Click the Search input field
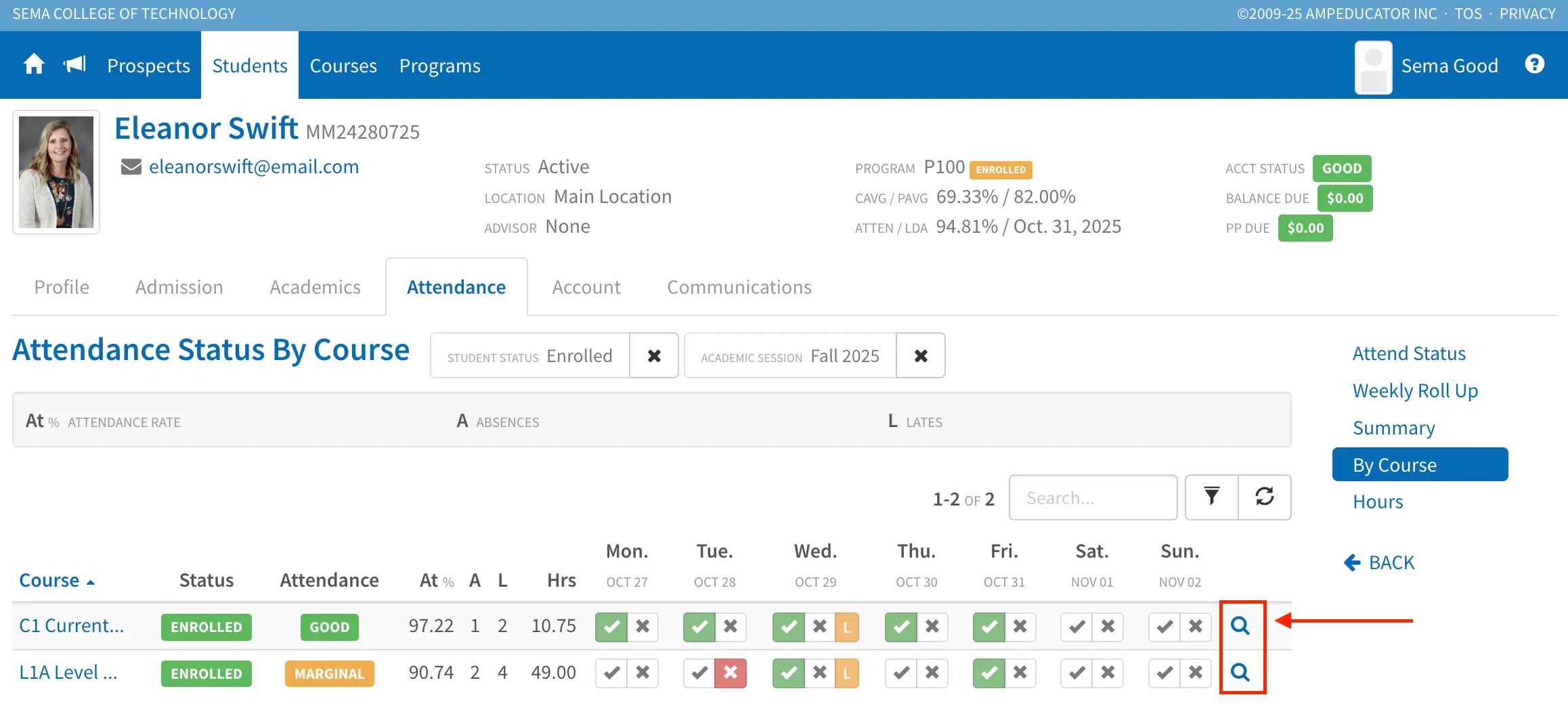Screen dimensions: 1568x716 1093,497
